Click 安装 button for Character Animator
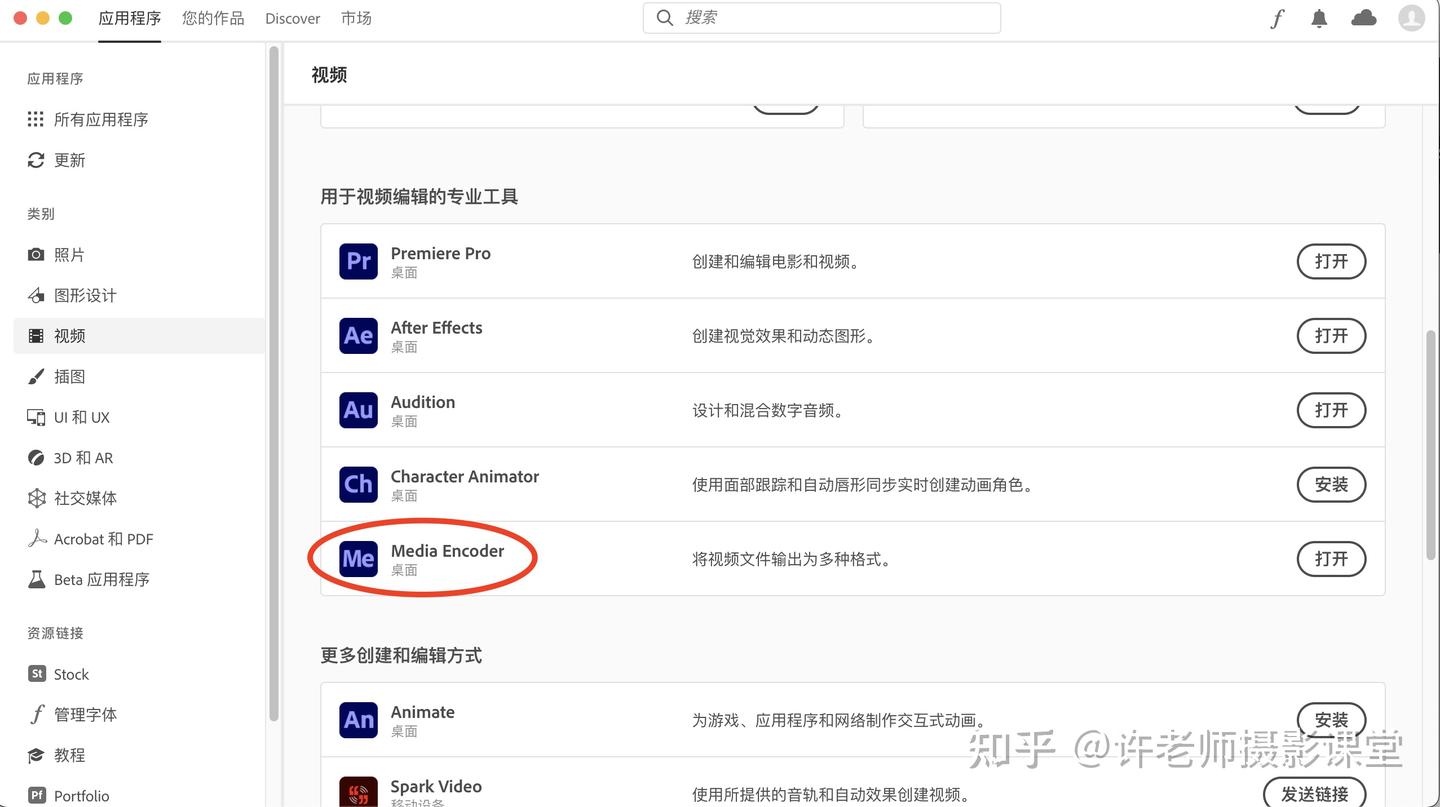 (x=1331, y=484)
